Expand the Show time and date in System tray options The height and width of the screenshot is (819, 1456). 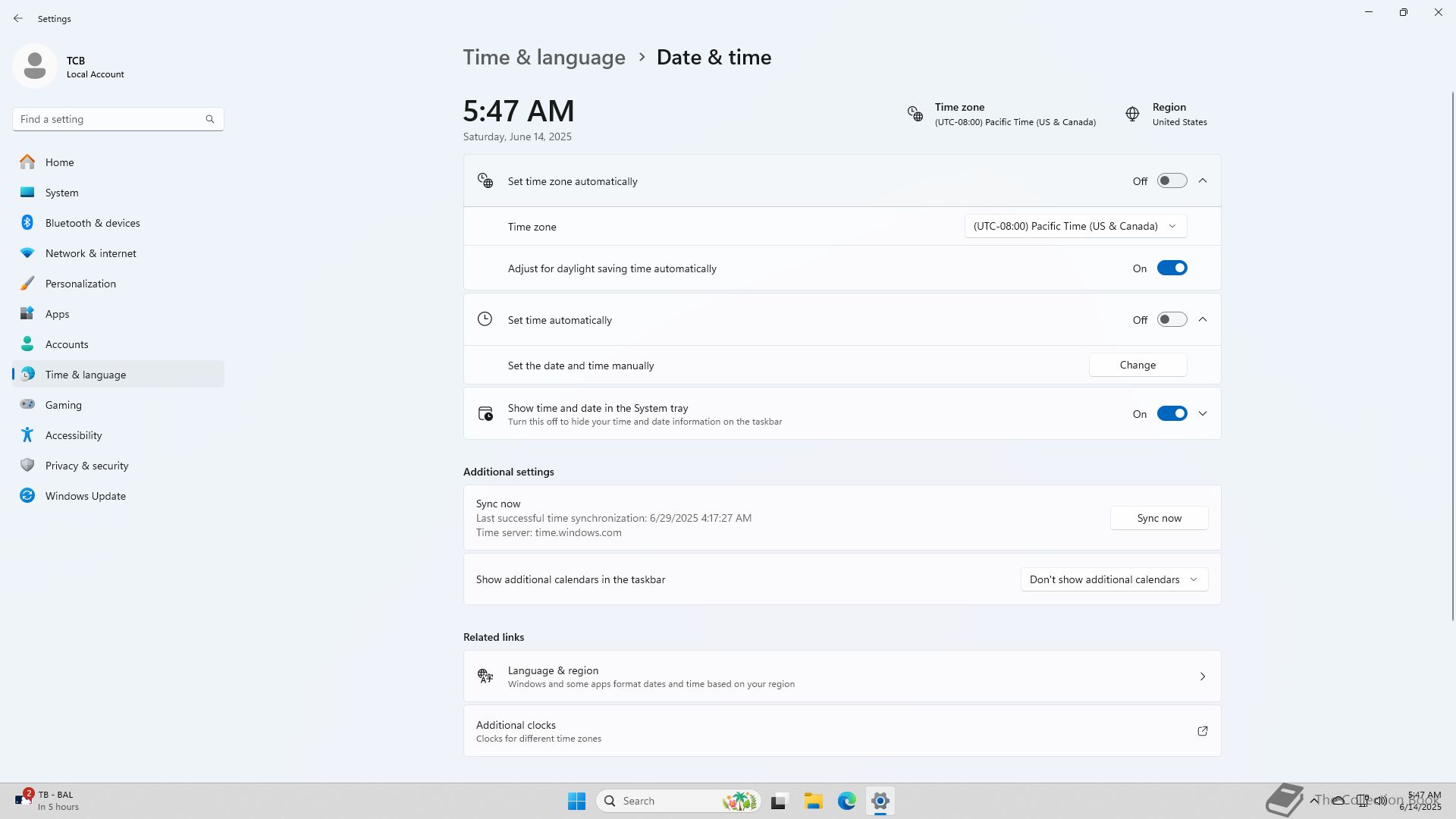coord(1203,414)
